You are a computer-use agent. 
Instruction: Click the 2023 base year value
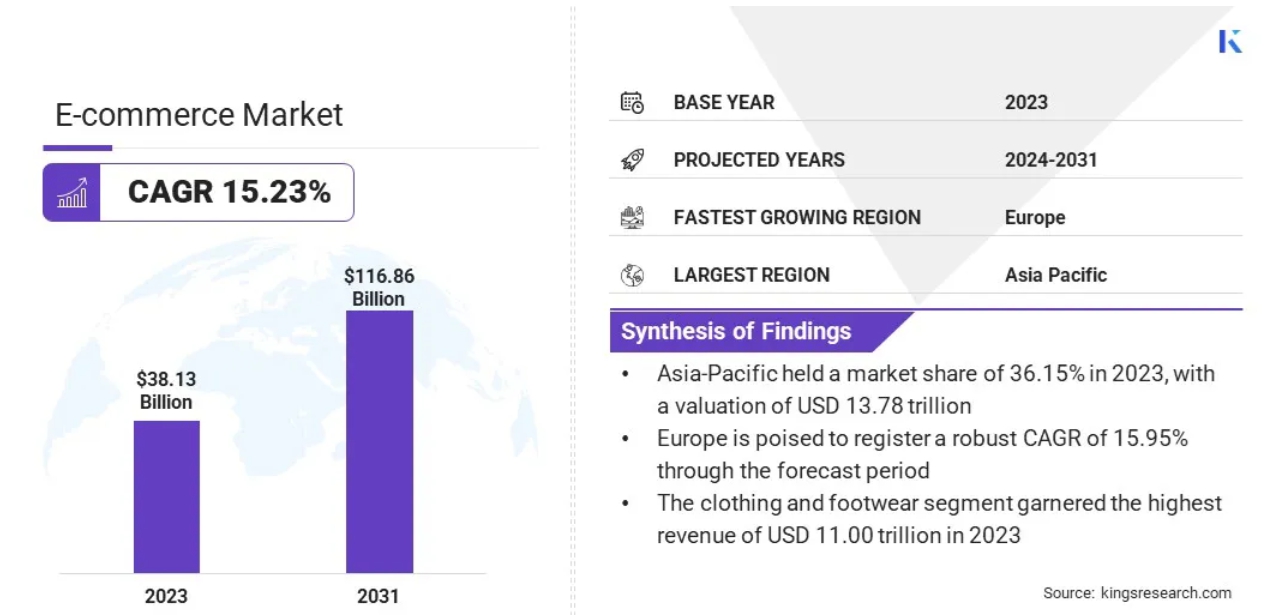coord(1026,102)
